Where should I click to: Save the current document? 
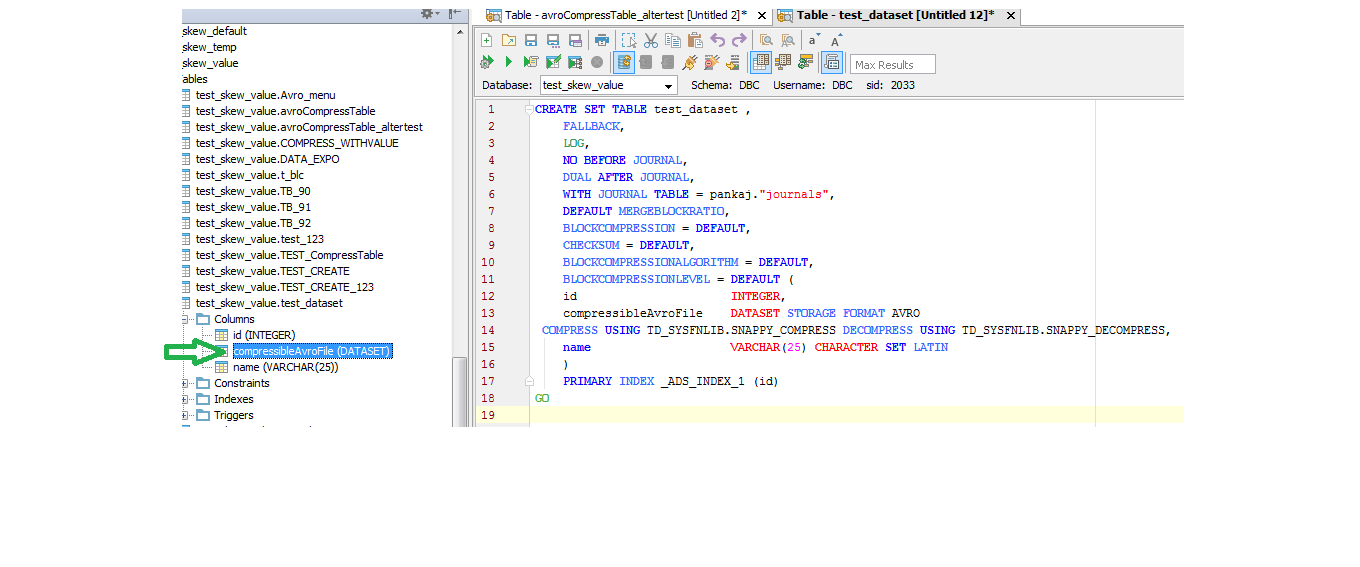pos(531,40)
